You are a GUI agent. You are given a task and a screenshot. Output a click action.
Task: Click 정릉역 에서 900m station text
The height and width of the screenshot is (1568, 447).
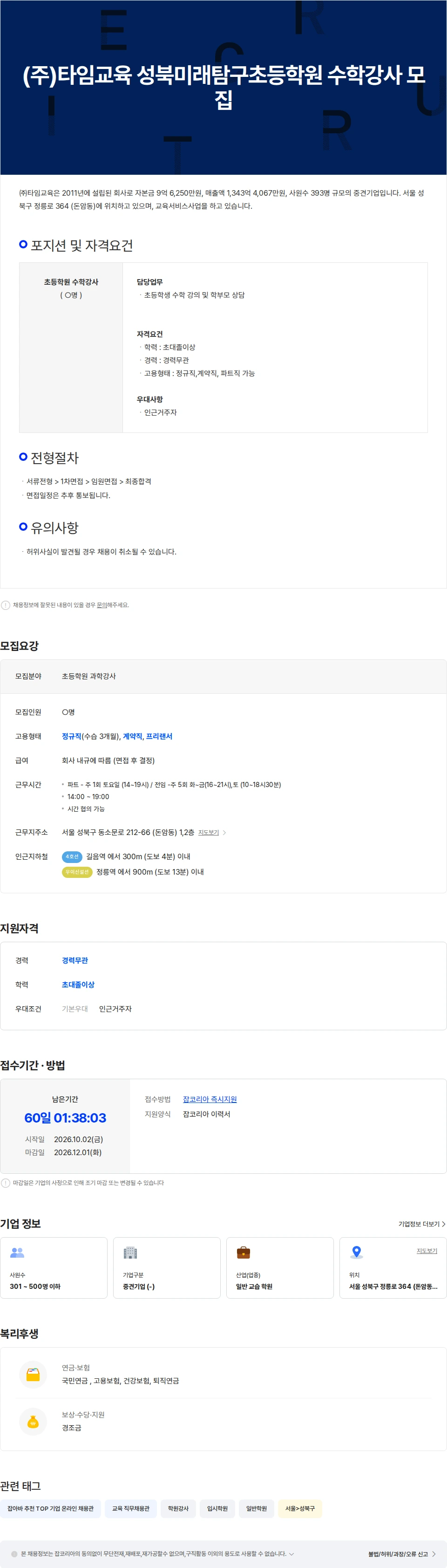(x=150, y=872)
